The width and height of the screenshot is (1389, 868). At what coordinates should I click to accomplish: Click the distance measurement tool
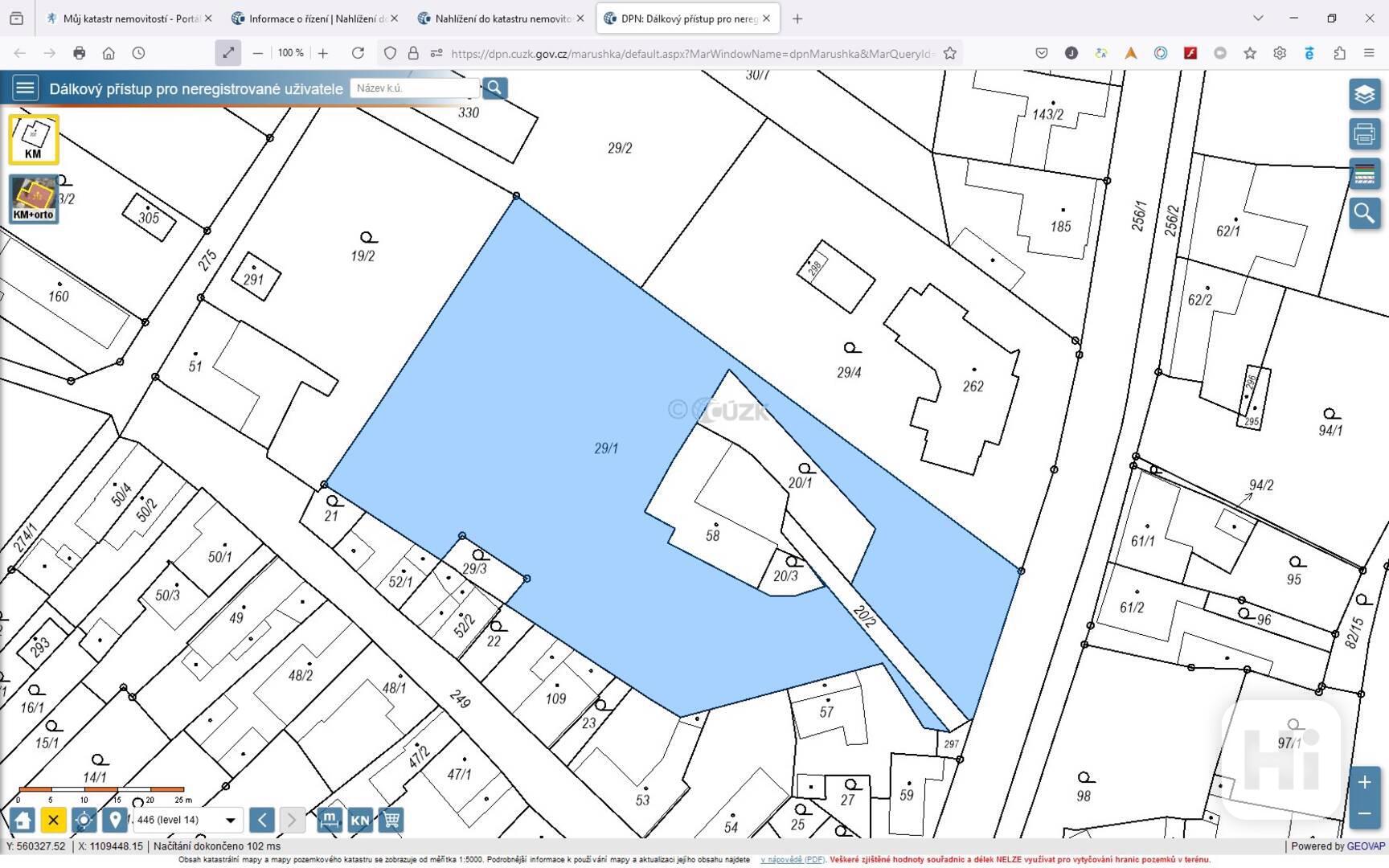[x=329, y=820]
